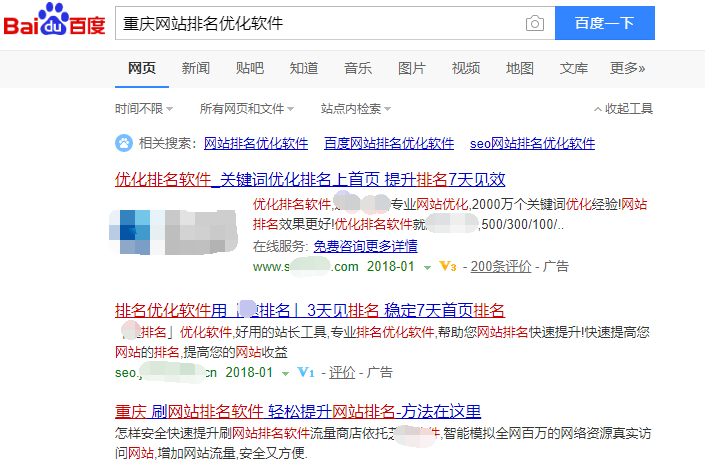
Task: Click green arrow beside first result's date
Action: 427,267
